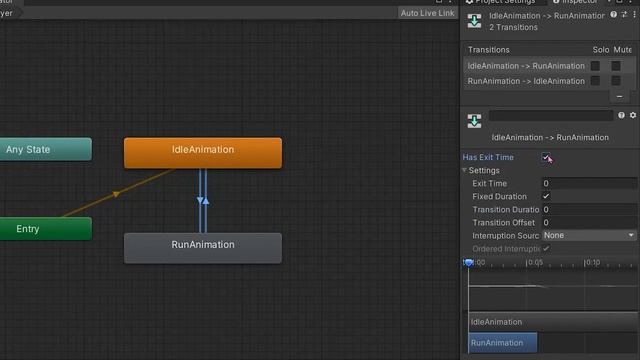Open the gear settings icon next to the name field
The image size is (640, 360).
pyautogui.click(x=633, y=116)
